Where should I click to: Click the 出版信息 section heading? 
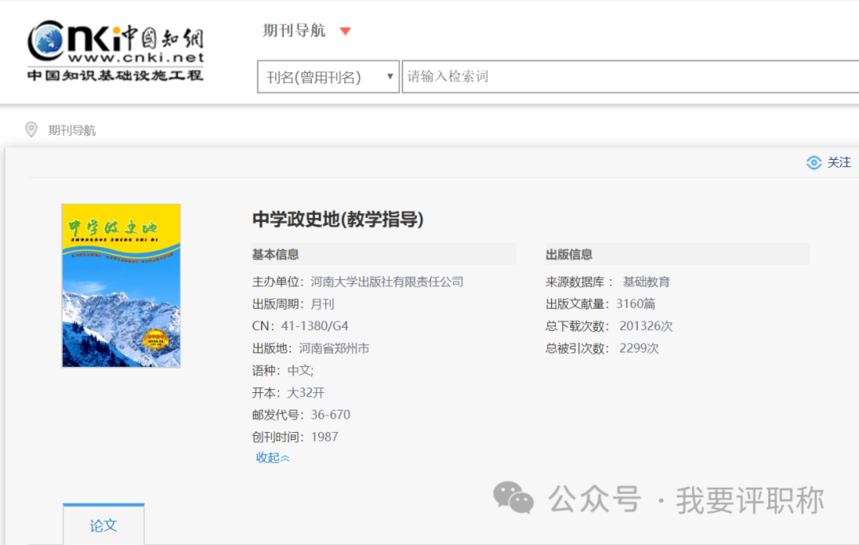[569, 254]
